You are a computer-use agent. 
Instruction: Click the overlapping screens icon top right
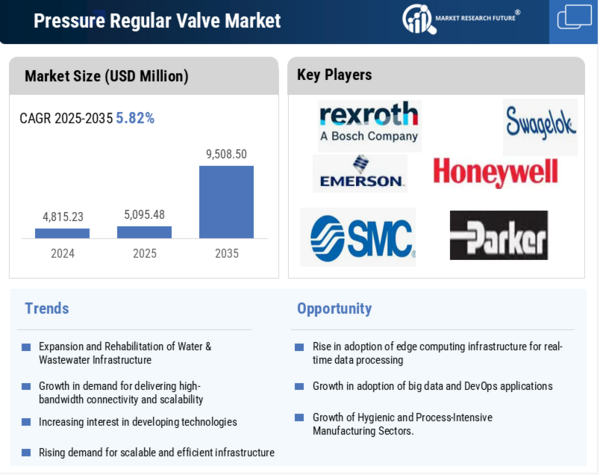(x=574, y=18)
